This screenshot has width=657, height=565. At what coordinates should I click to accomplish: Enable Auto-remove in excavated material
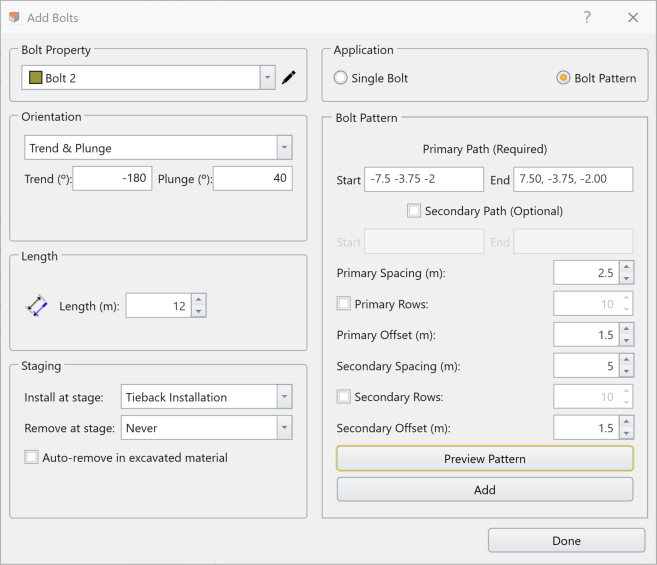click(31, 457)
